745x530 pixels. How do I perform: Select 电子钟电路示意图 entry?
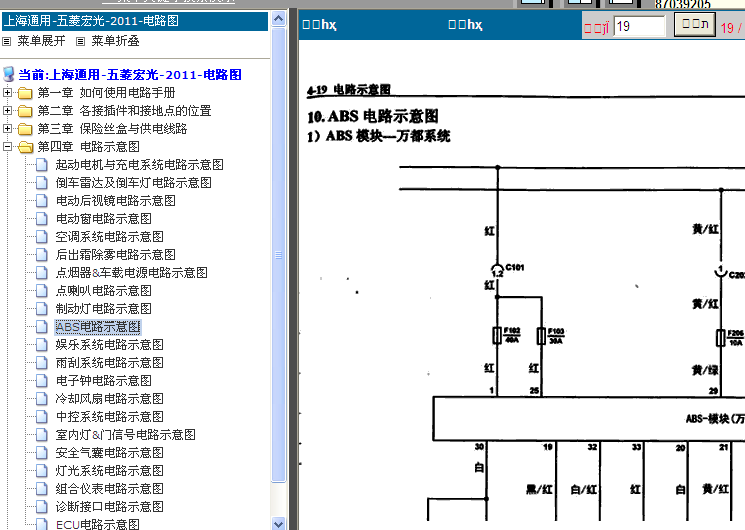click(x=104, y=381)
